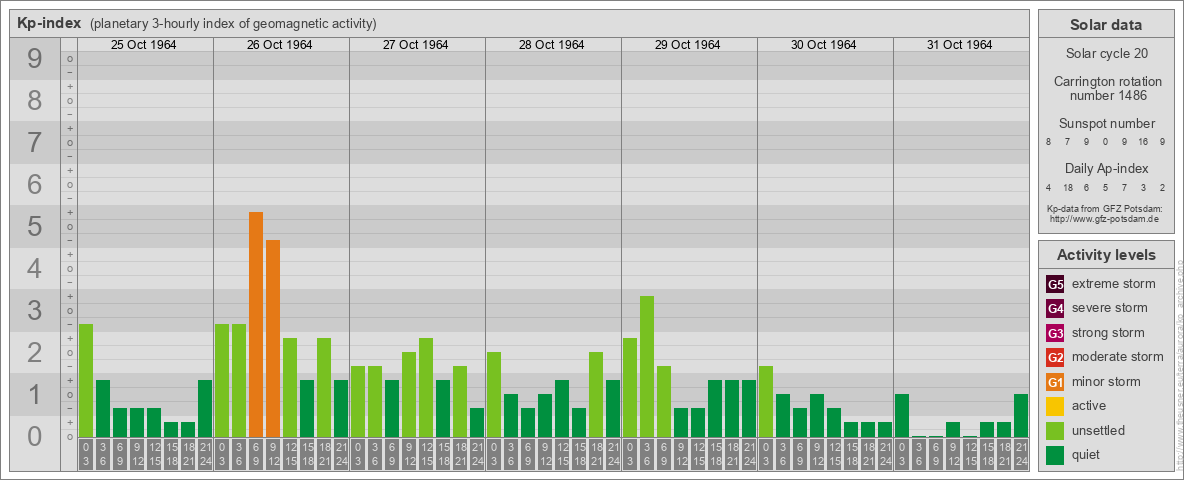Click the large '5' Kp axis label
The width and height of the screenshot is (1184, 480).
point(35,226)
